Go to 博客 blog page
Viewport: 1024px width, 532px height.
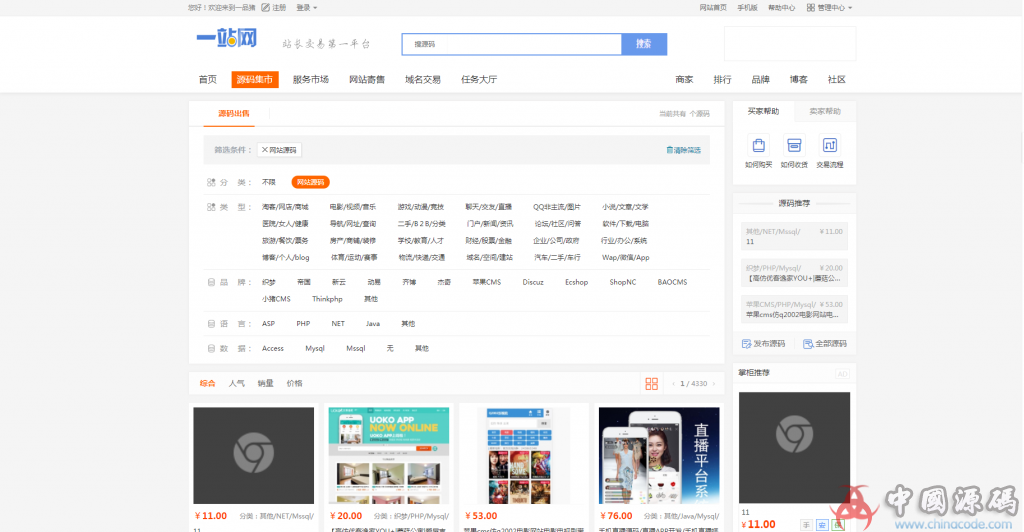tap(798, 80)
